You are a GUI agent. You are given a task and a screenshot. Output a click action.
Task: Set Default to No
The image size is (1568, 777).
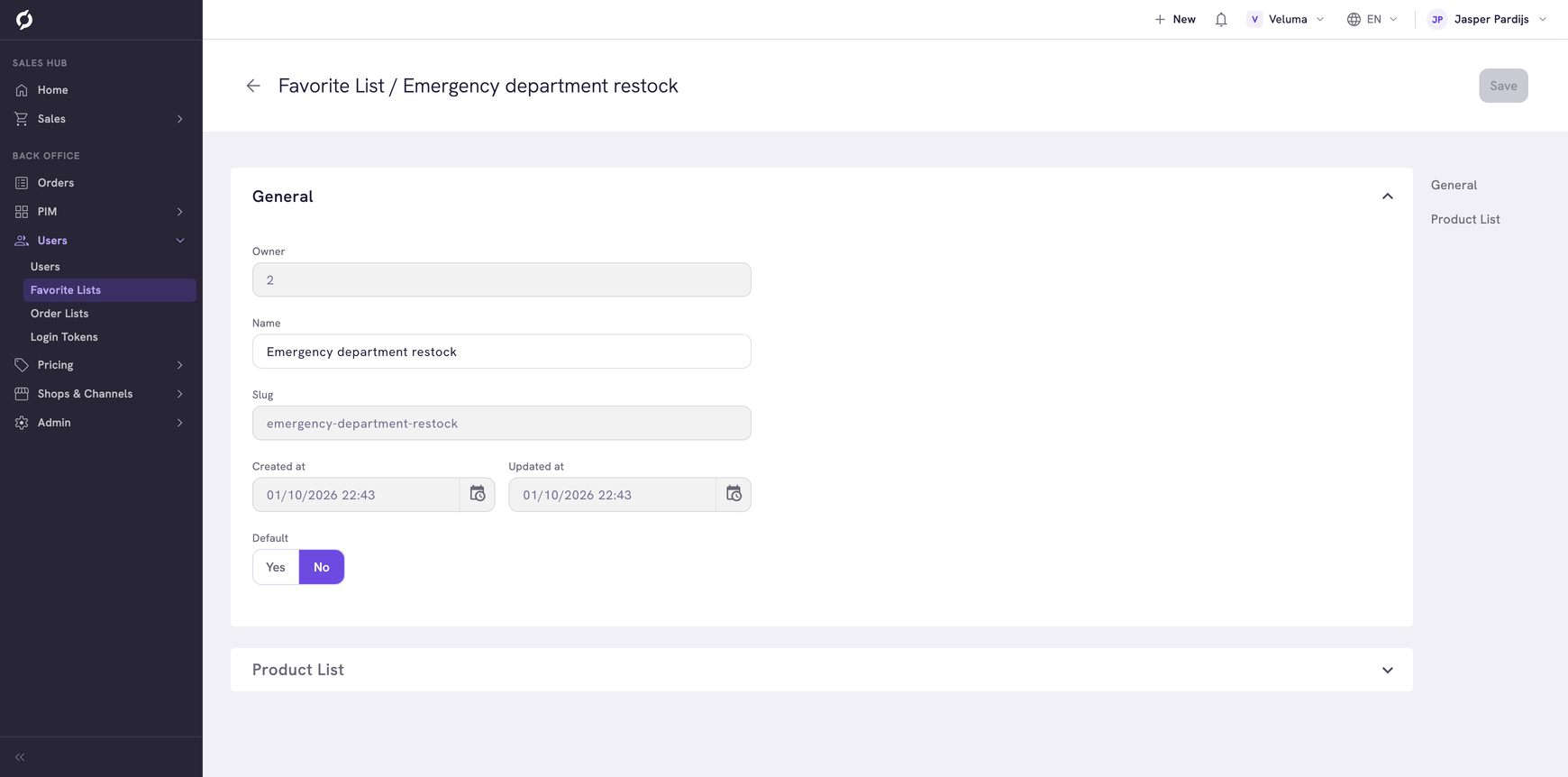(x=322, y=567)
